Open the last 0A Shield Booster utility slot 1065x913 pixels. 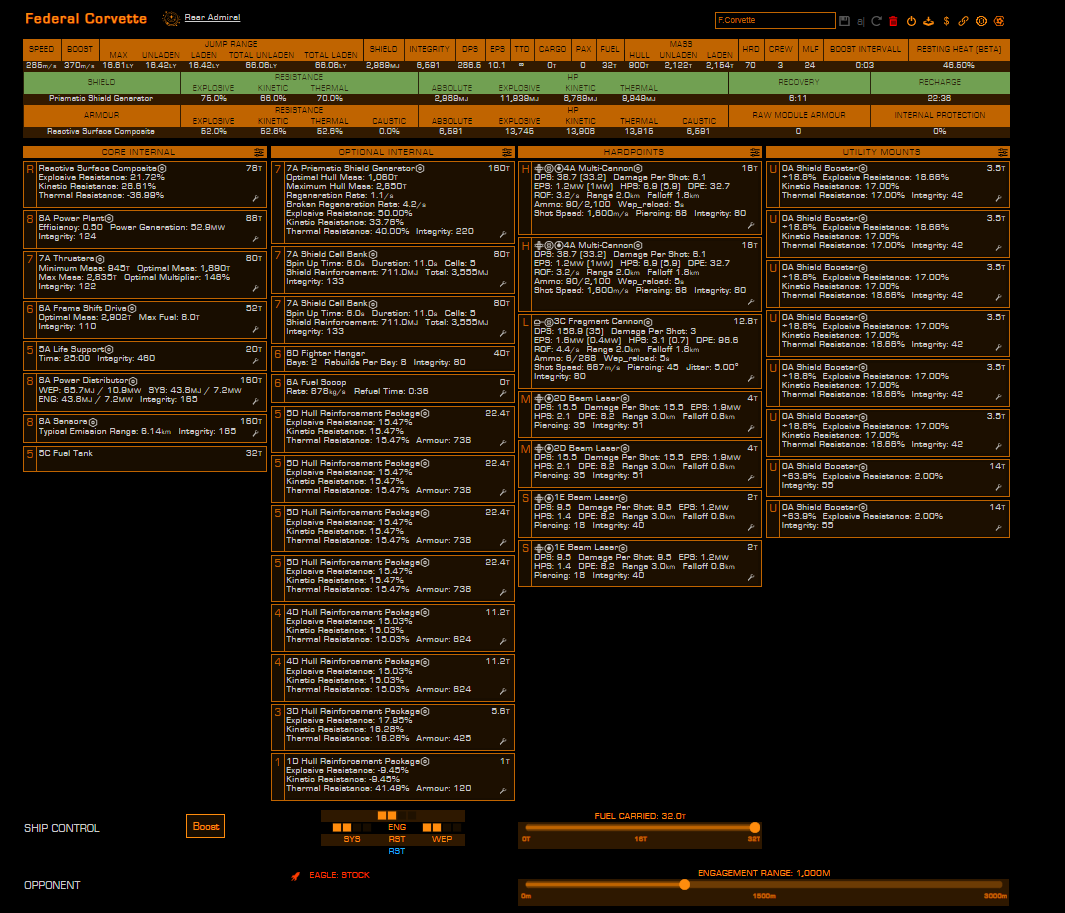pyautogui.click(x=888, y=519)
